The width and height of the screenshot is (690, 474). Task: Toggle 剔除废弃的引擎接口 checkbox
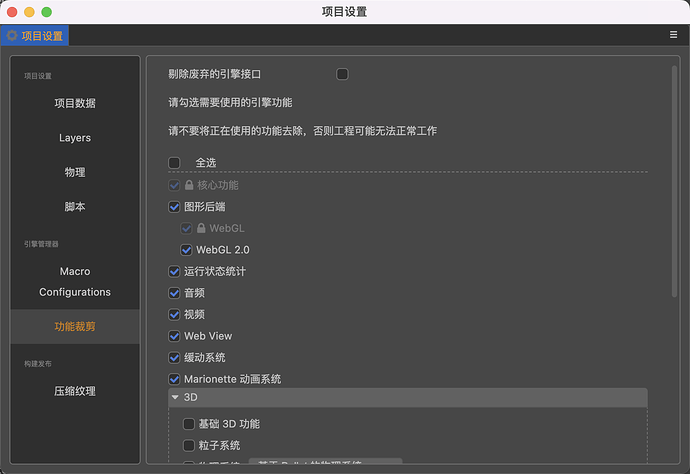tap(342, 74)
